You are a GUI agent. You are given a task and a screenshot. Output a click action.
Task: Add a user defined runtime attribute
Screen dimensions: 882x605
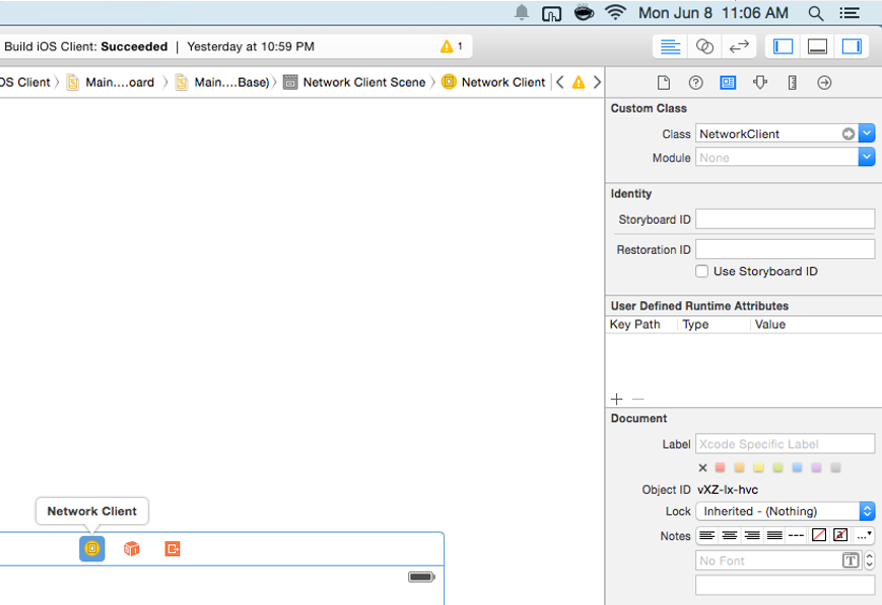616,399
